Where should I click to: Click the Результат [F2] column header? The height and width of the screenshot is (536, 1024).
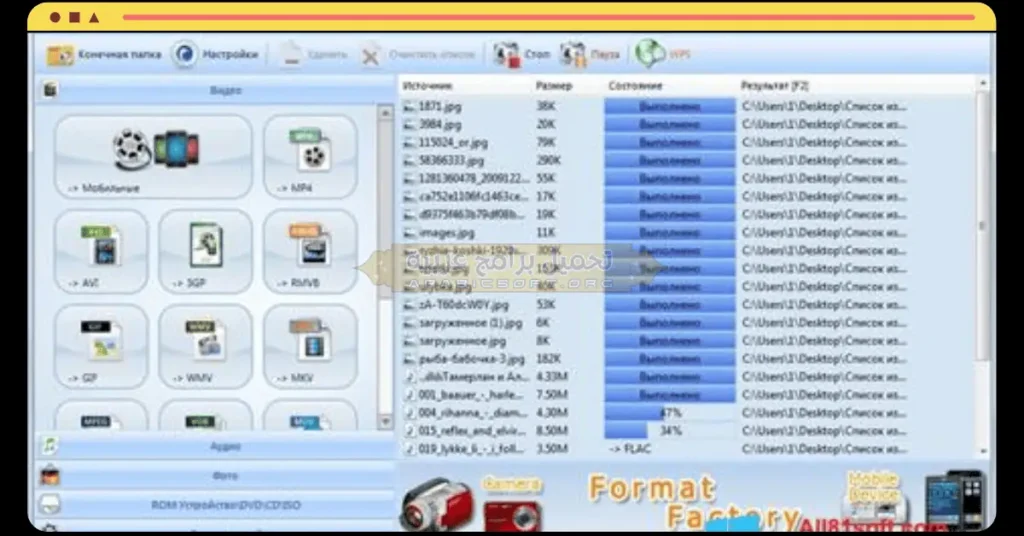[775, 86]
